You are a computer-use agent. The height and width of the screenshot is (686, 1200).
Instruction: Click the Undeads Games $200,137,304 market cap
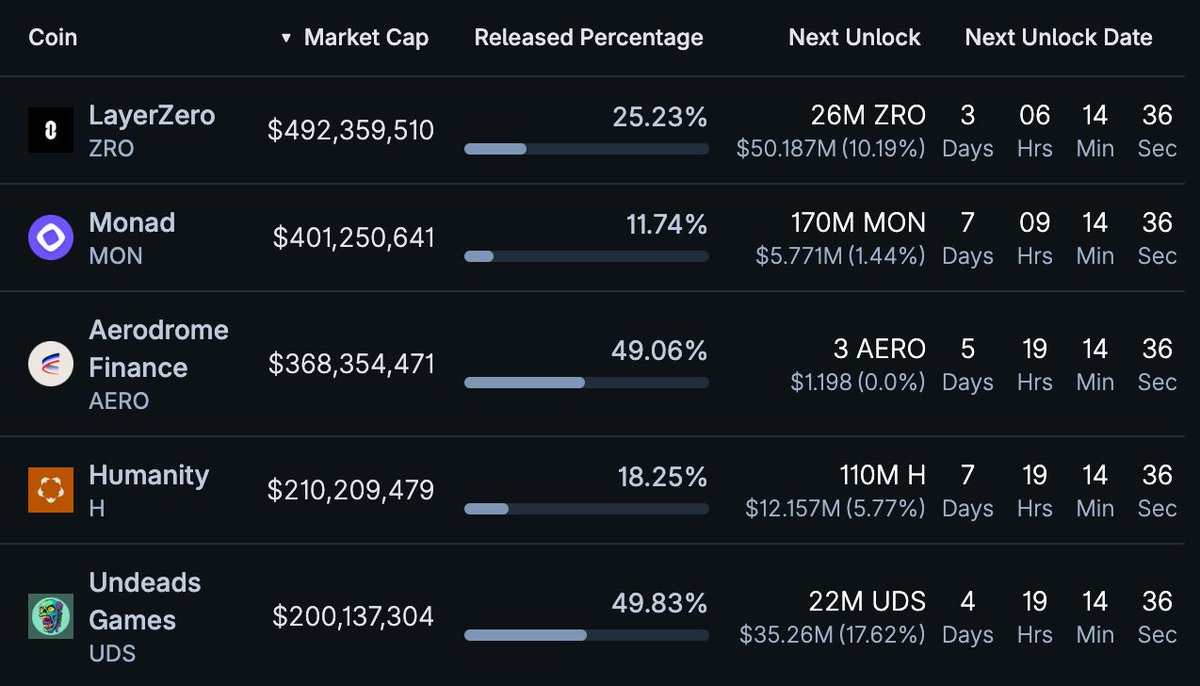click(x=353, y=616)
